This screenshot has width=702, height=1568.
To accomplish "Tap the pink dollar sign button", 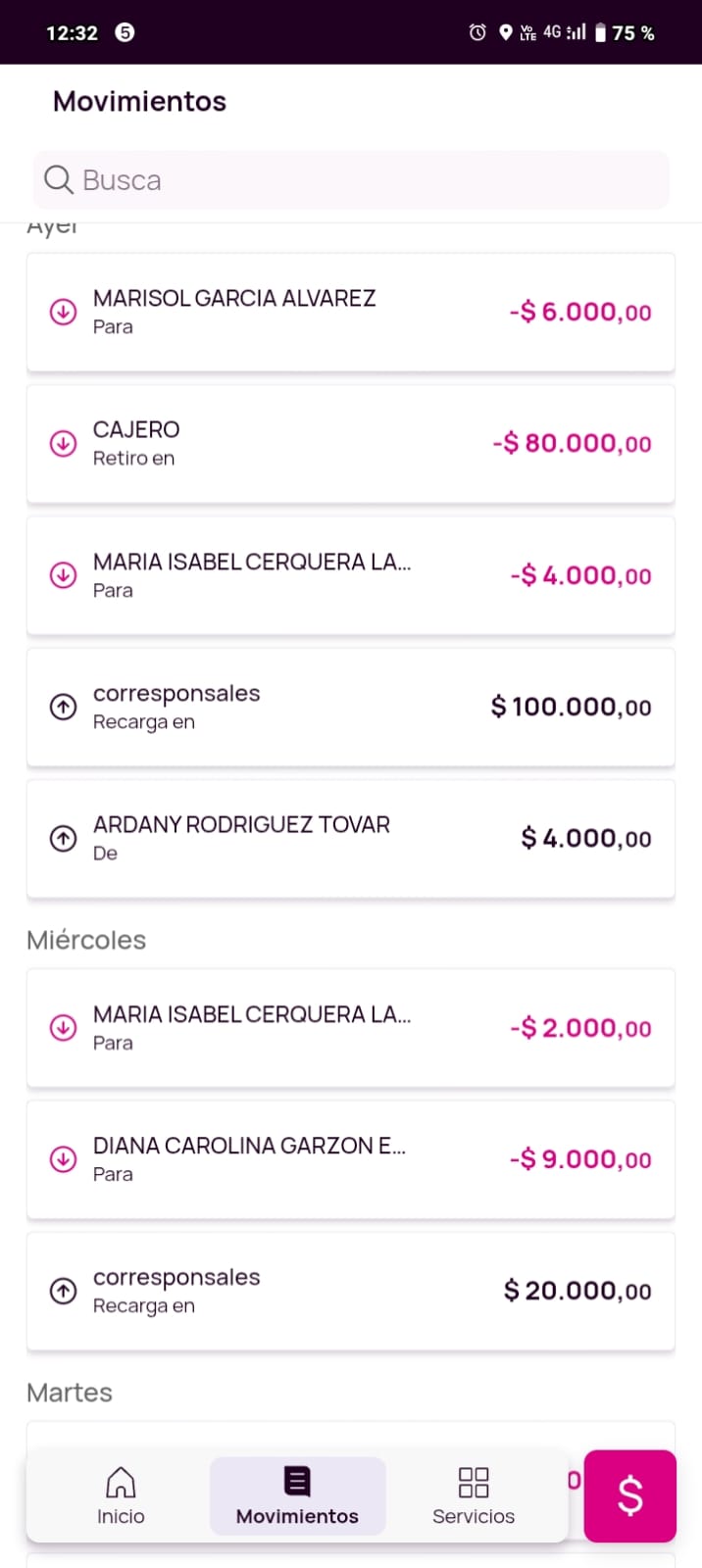I will pos(629,1495).
